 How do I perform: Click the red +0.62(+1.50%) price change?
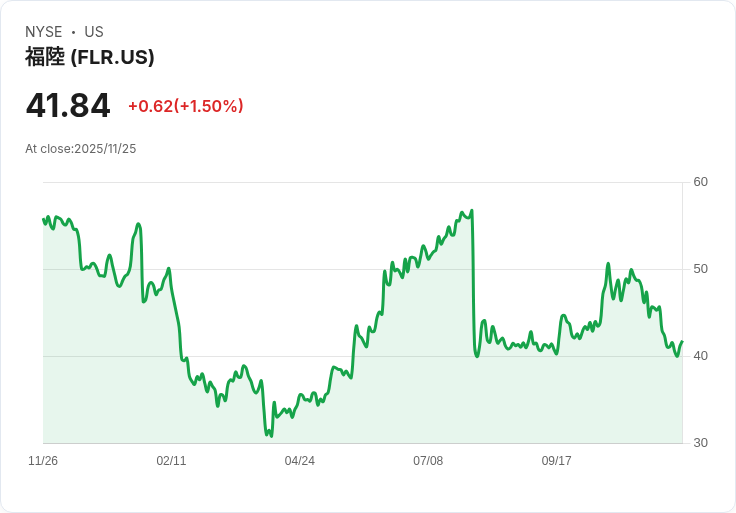click(x=185, y=106)
